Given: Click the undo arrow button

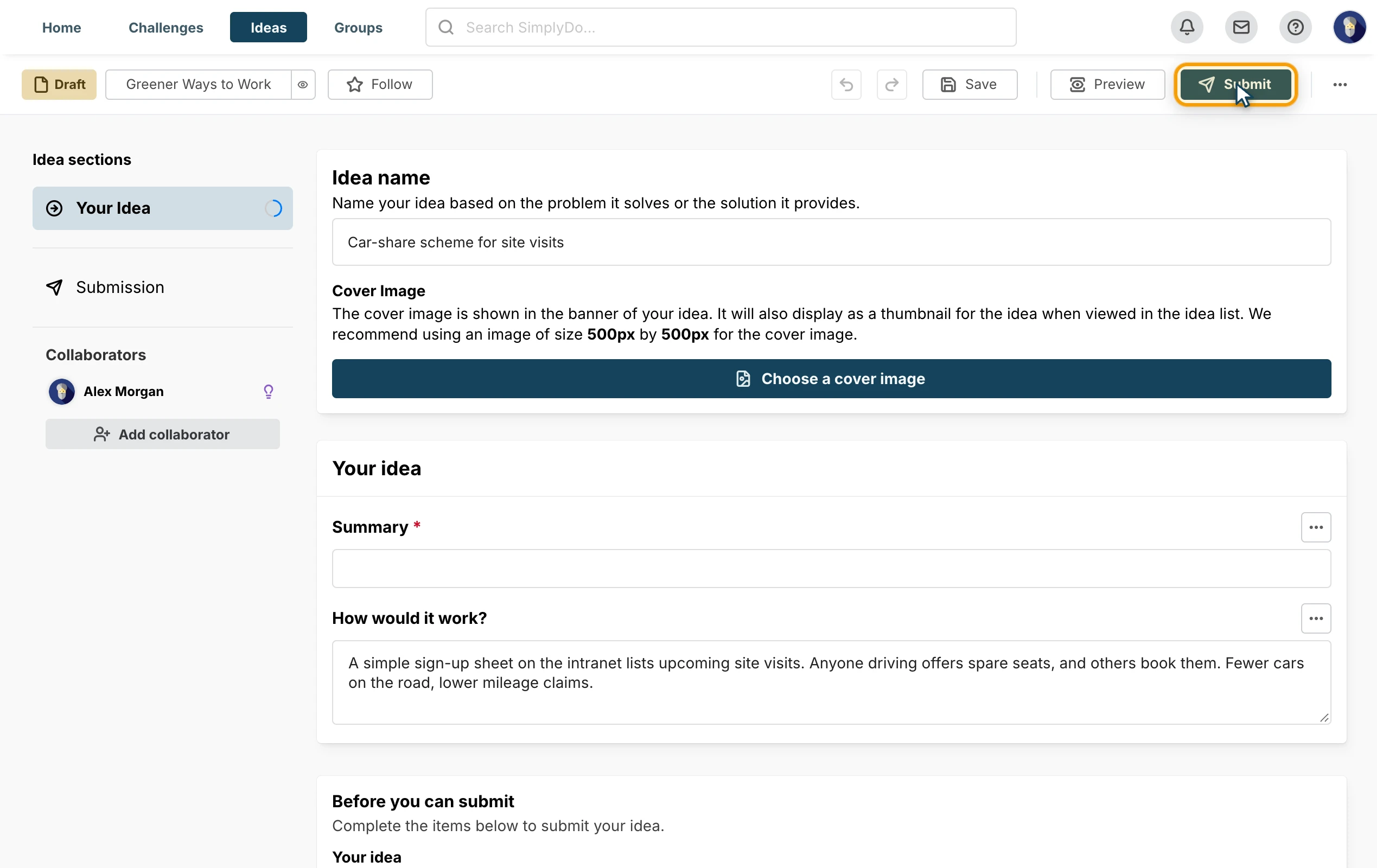Looking at the screenshot, I should click(846, 85).
